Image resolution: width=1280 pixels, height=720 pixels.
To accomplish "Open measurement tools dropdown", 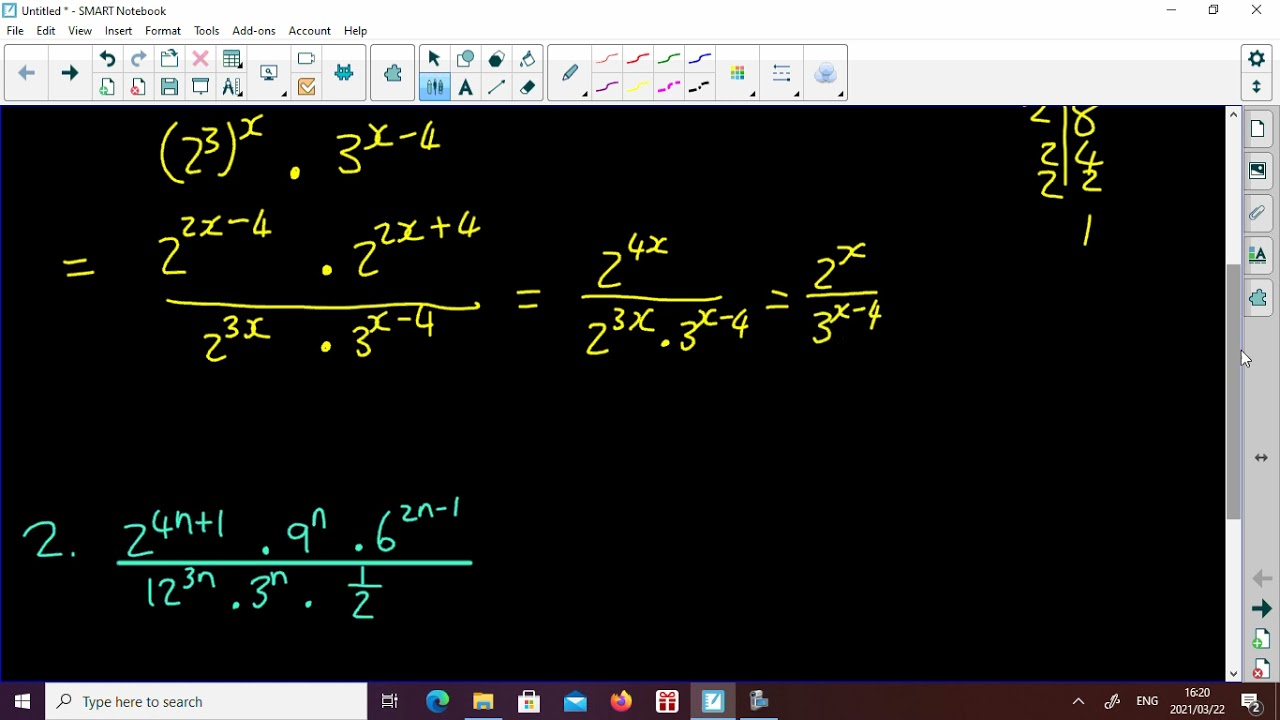I will pos(232,87).
